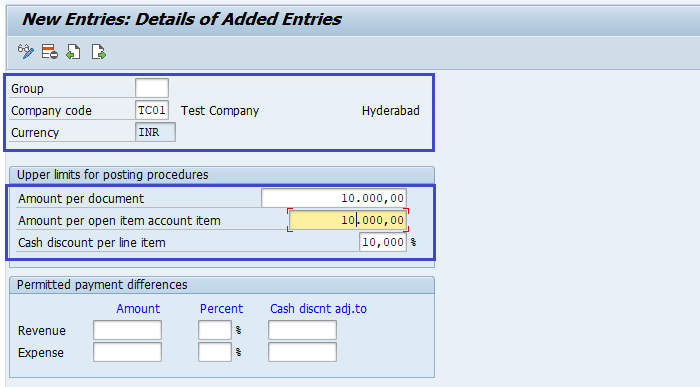Go to Previous entry toolbar icon
Screen dimensions: 700x387
pos(73,52)
